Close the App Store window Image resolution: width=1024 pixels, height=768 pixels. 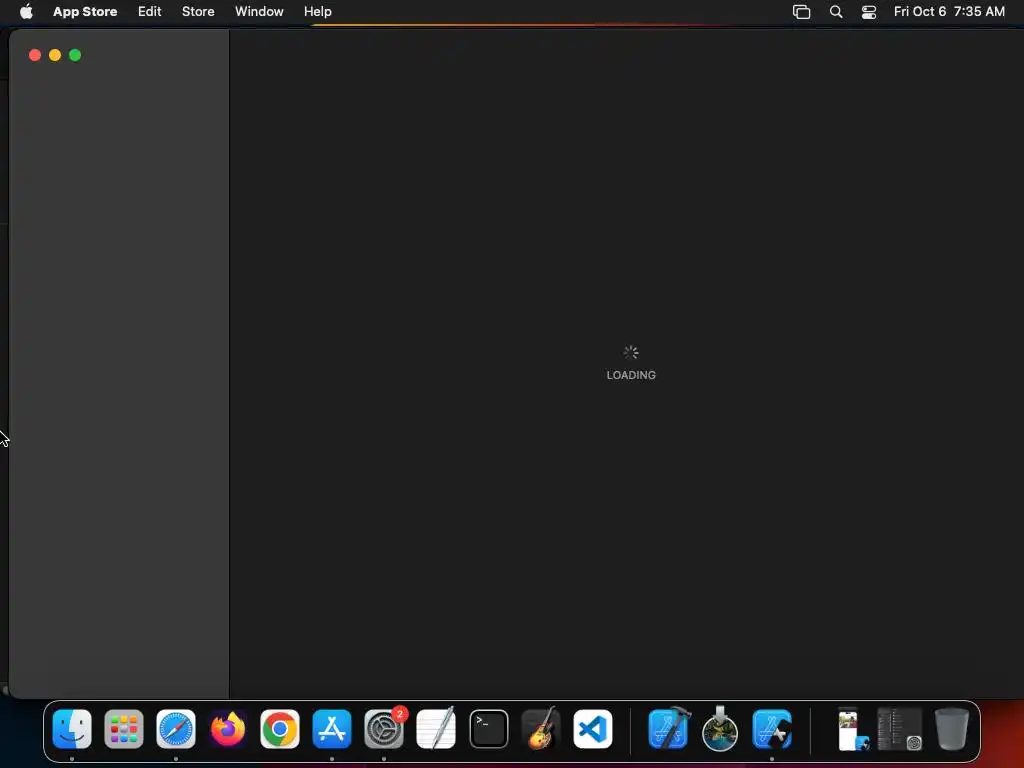click(35, 55)
